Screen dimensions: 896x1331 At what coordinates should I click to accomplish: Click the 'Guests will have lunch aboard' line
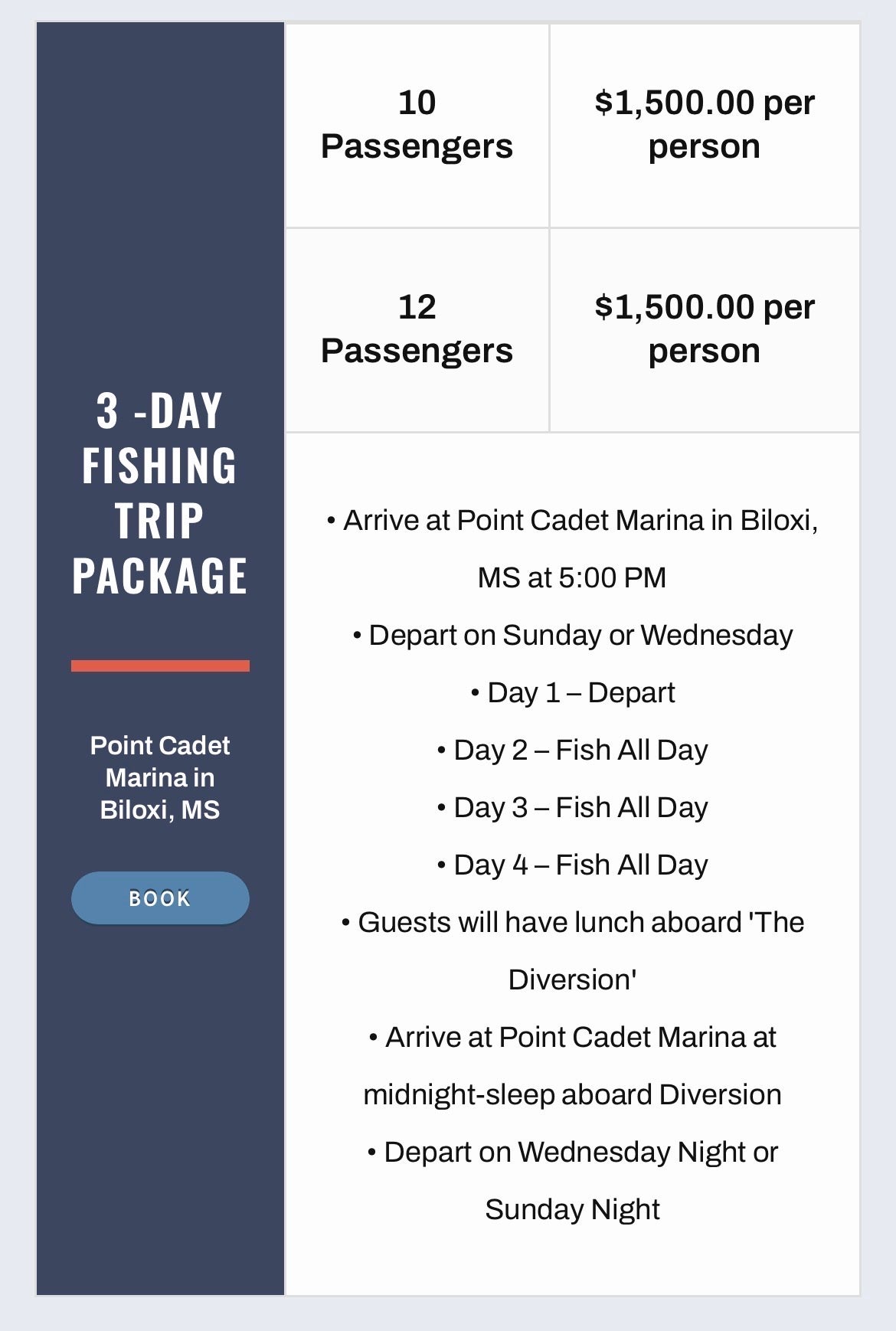(573, 922)
